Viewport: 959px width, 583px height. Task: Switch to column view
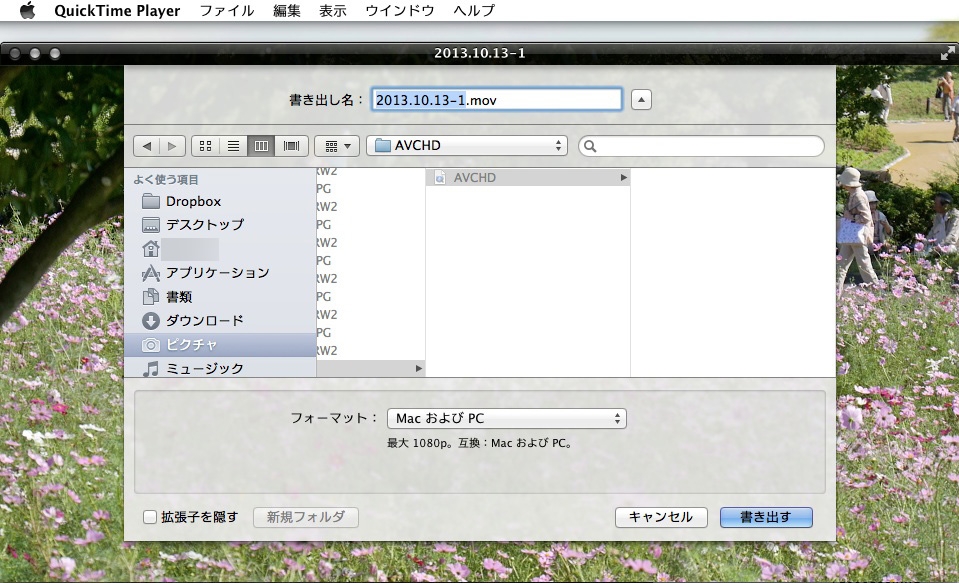261,146
